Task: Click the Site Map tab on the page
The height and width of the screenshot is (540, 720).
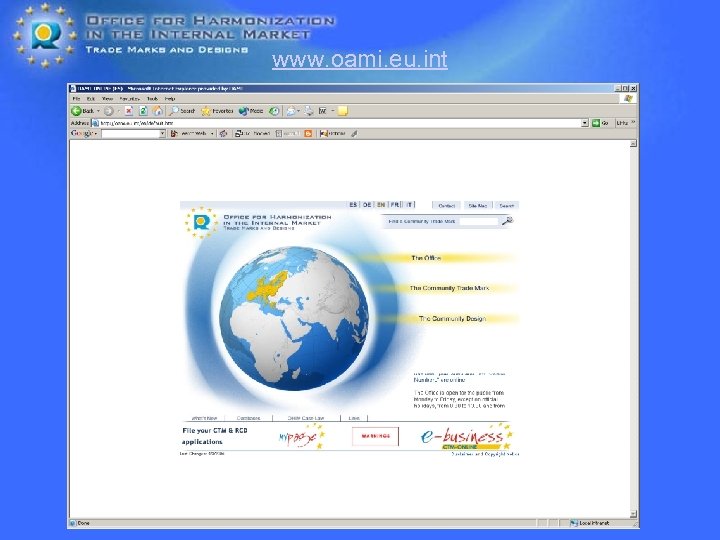Action: [x=478, y=206]
